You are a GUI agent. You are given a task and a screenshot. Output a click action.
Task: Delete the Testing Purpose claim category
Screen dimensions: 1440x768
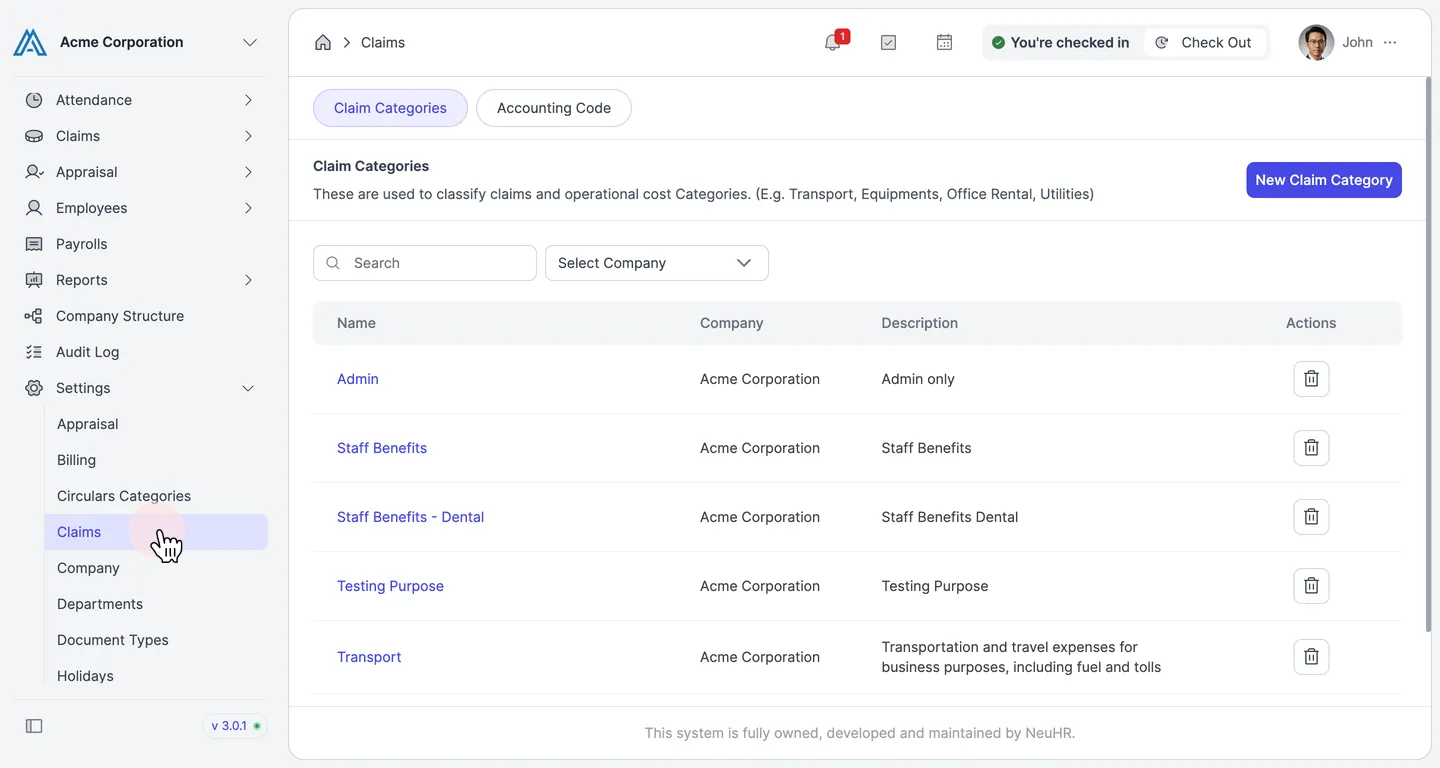1311,586
